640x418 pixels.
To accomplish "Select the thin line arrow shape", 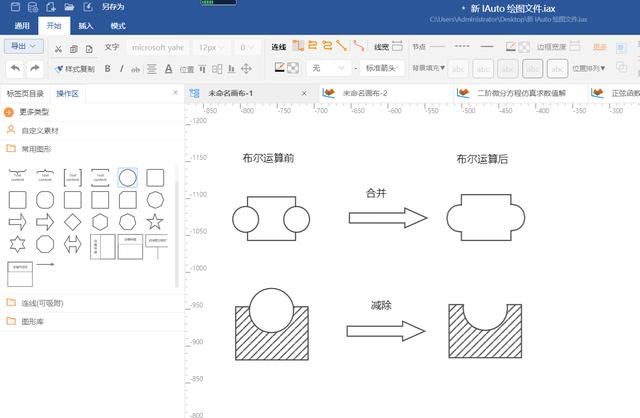I will click(x=45, y=265).
